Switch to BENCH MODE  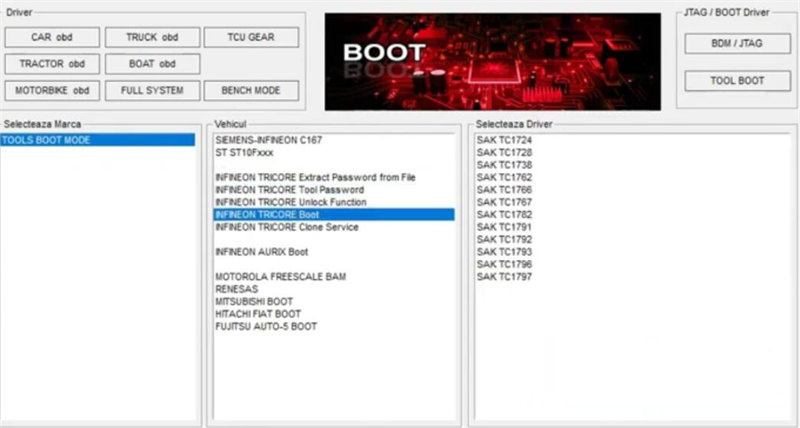pos(251,90)
